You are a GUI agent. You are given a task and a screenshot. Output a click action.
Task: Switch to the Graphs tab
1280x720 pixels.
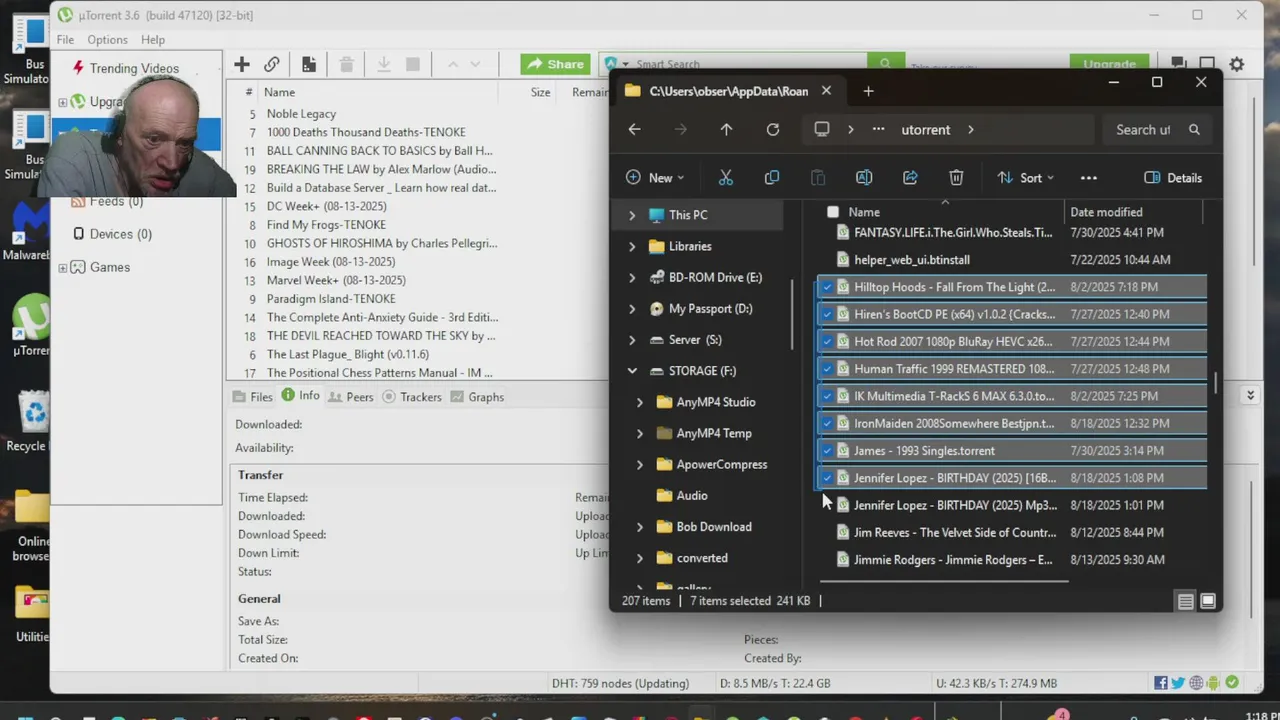pos(477,397)
